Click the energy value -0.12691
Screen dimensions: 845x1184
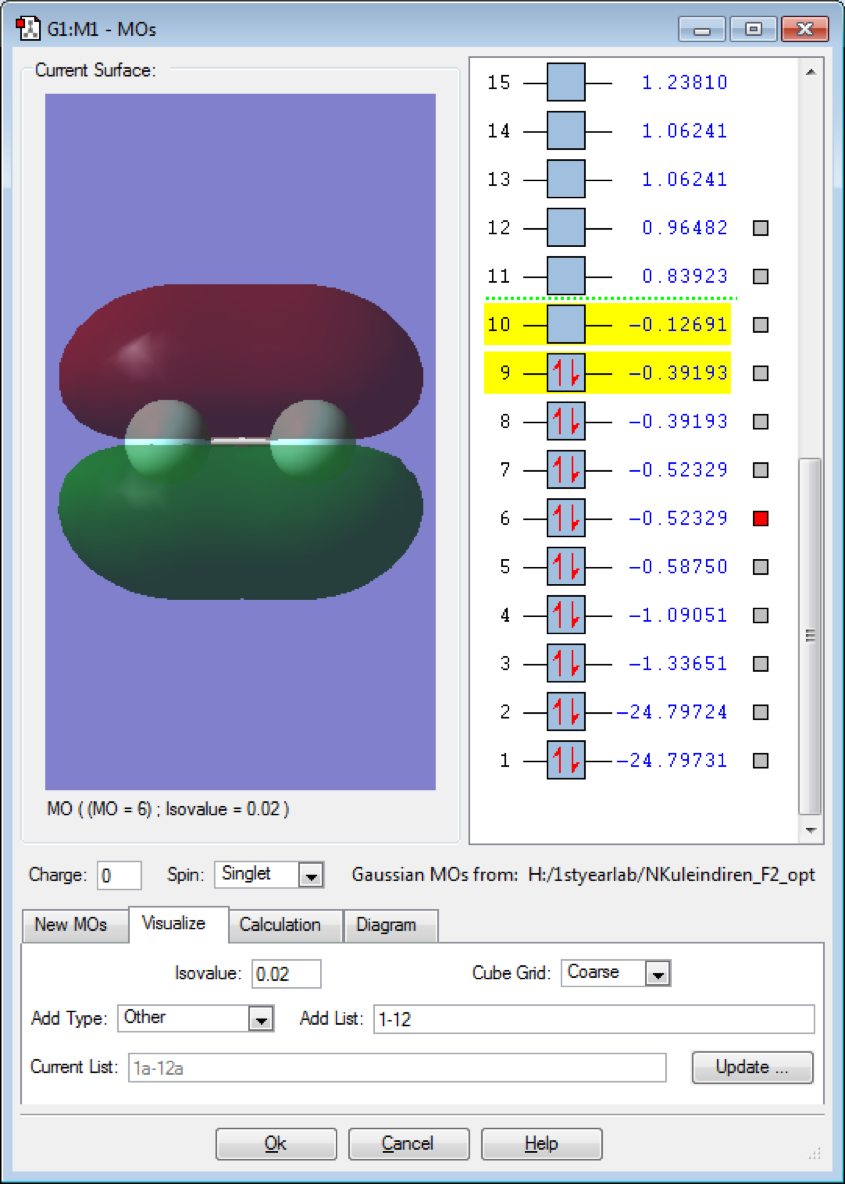[677, 325]
